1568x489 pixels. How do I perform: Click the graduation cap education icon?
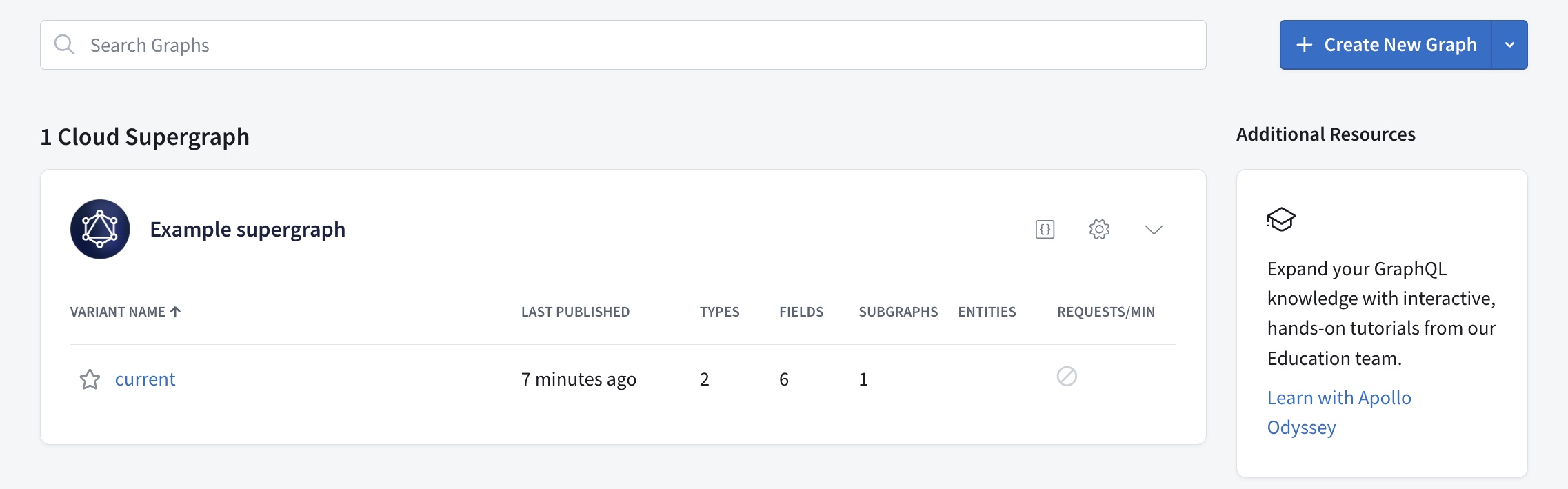click(1281, 219)
